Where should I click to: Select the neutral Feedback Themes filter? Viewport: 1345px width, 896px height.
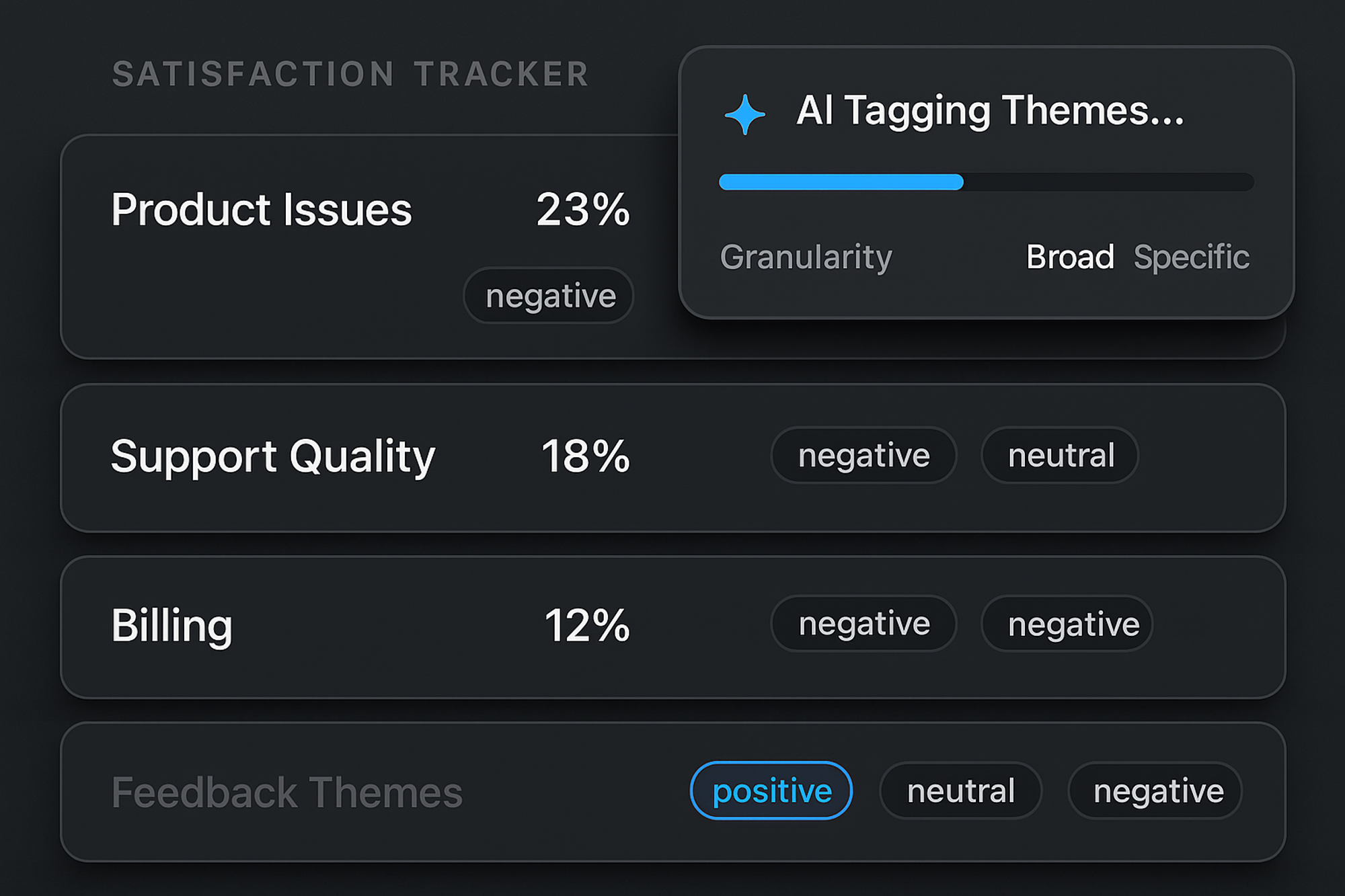point(960,790)
